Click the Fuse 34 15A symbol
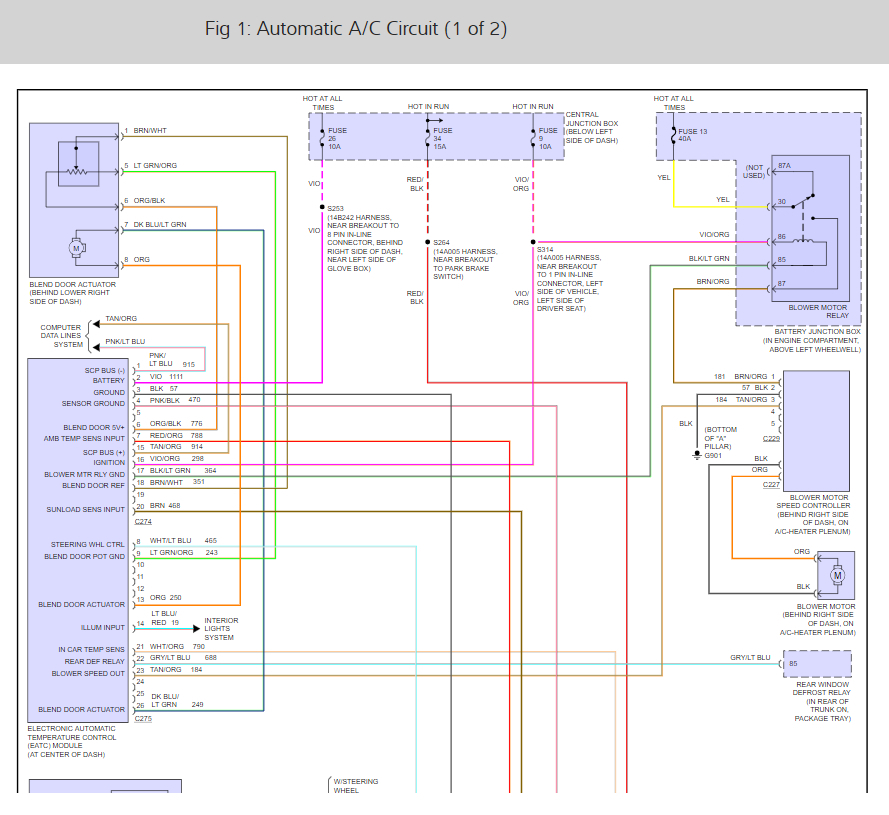The width and height of the screenshot is (889, 815). point(427,138)
